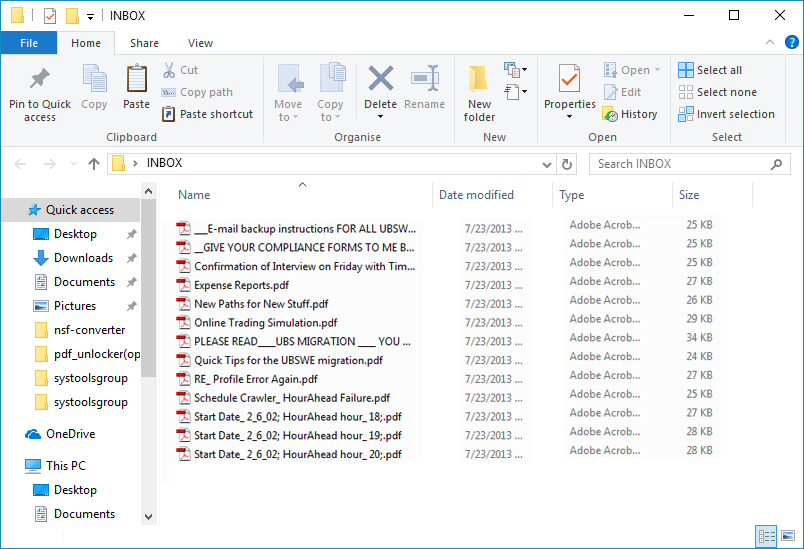Switch to the View ribbon tab
This screenshot has width=804, height=549.
point(200,43)
